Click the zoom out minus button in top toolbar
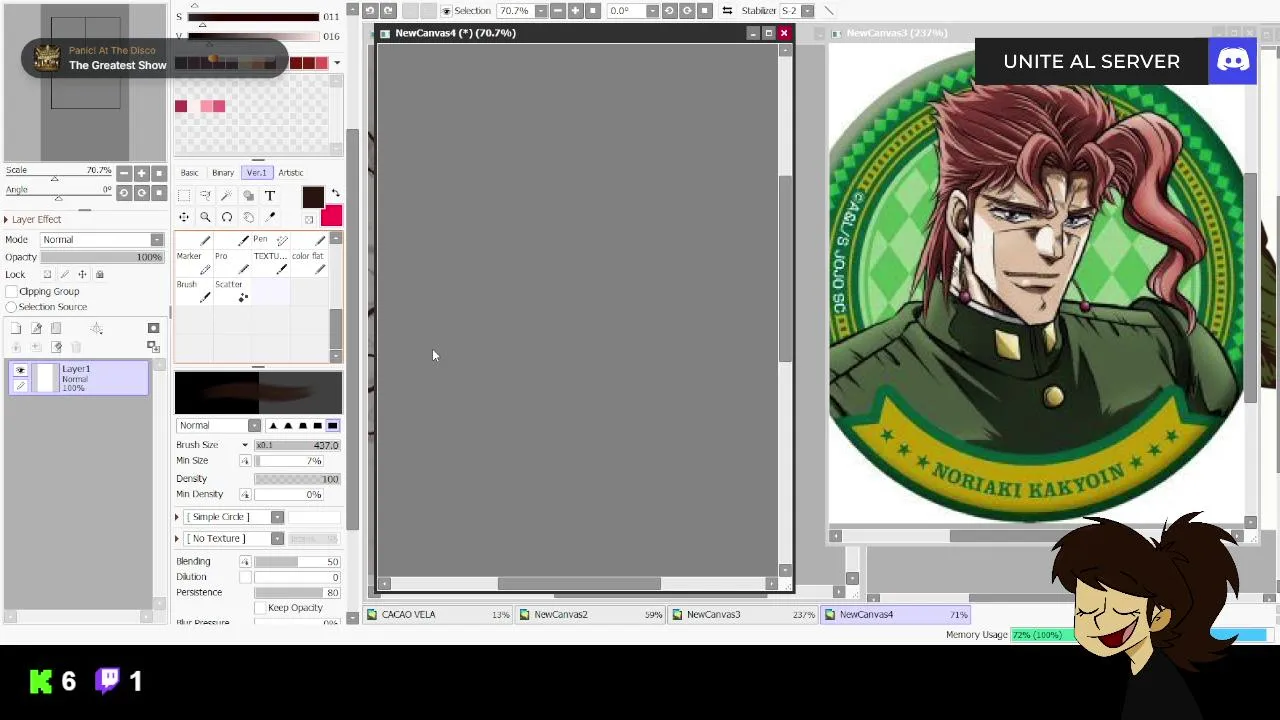The image size is (1280, 720). pos(557,10)
